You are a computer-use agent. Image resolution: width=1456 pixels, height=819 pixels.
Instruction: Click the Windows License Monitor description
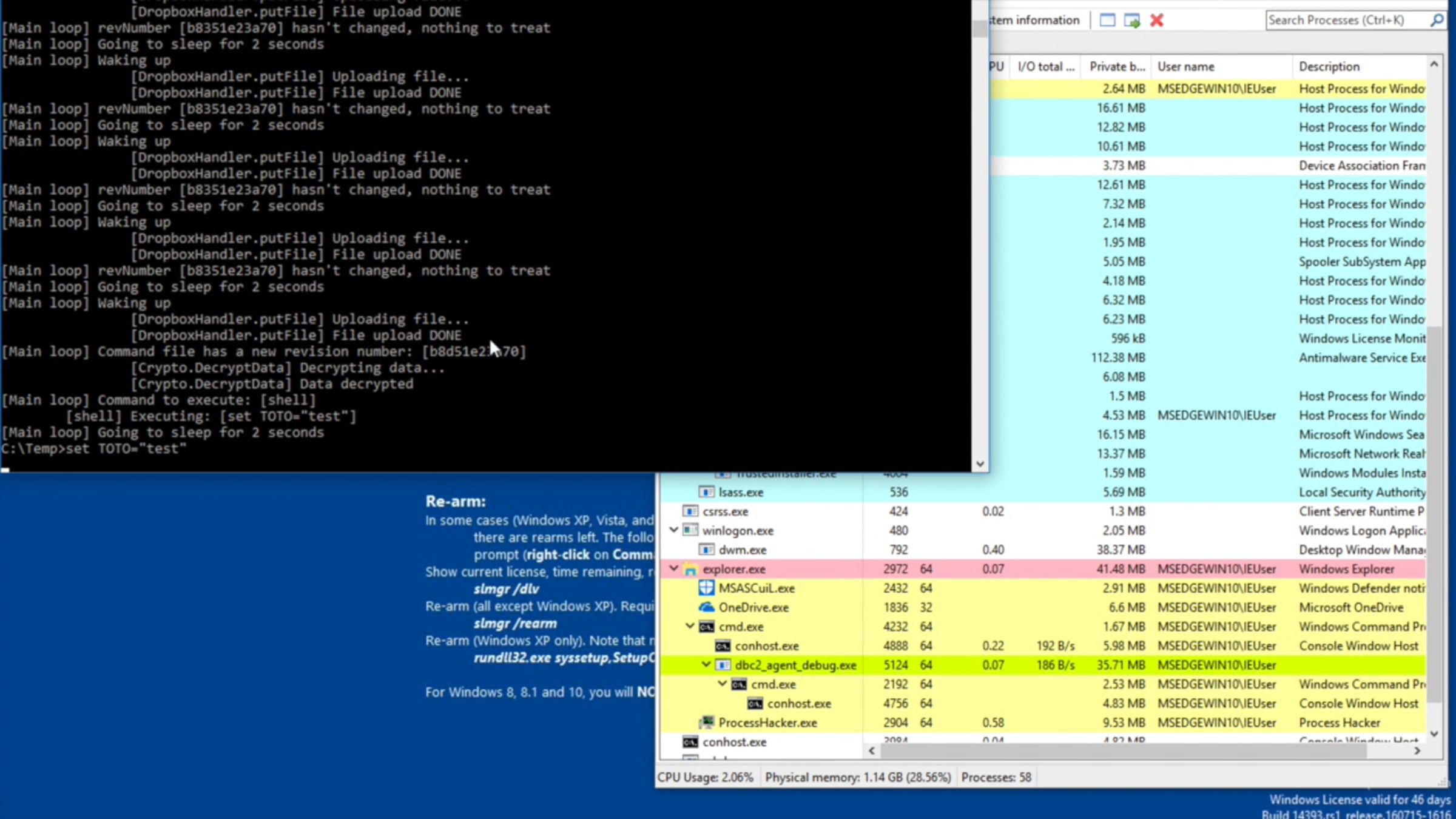[x=1362, y=339]
